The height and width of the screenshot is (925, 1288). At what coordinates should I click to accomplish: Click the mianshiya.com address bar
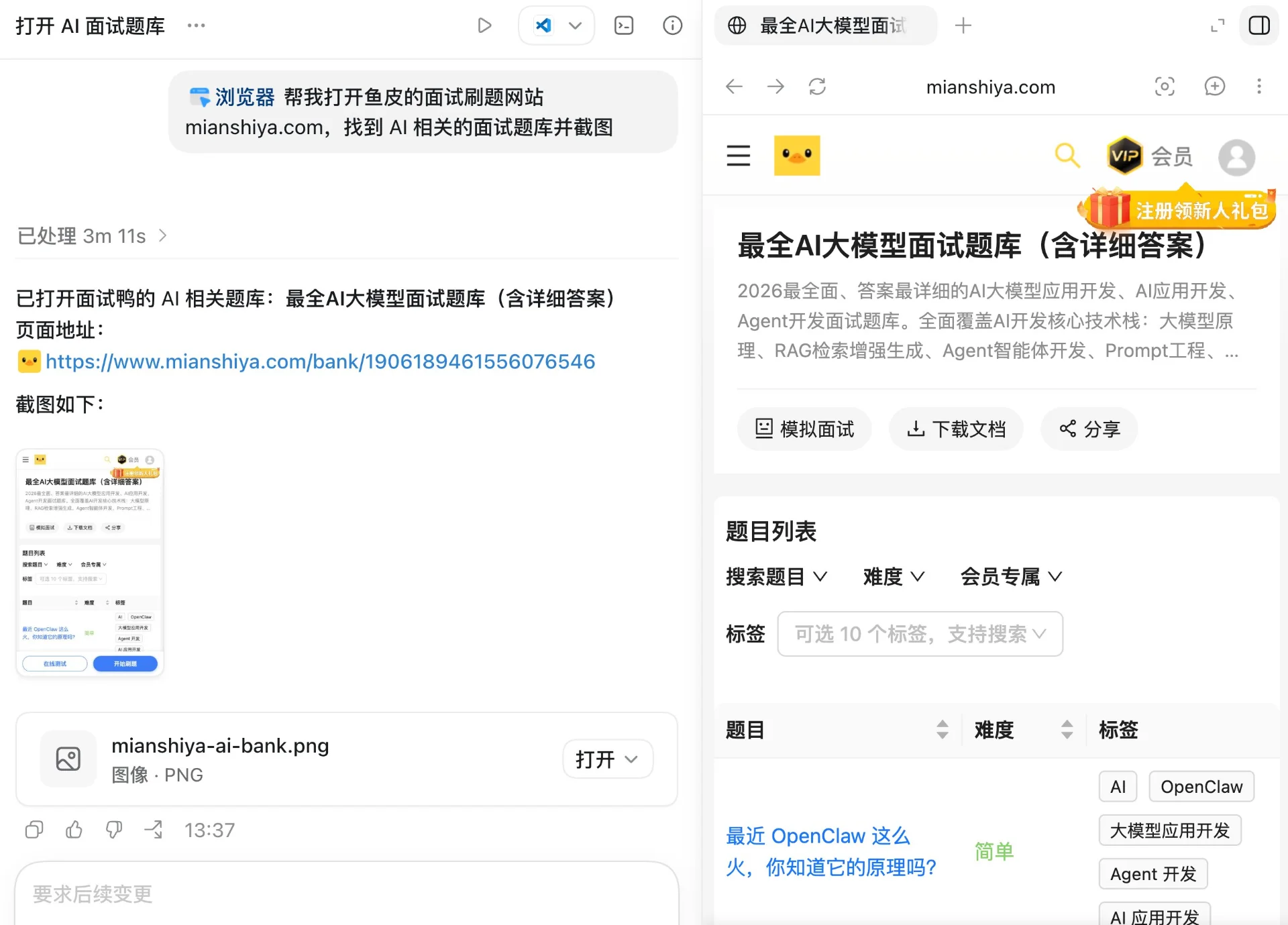coord(990,87)
